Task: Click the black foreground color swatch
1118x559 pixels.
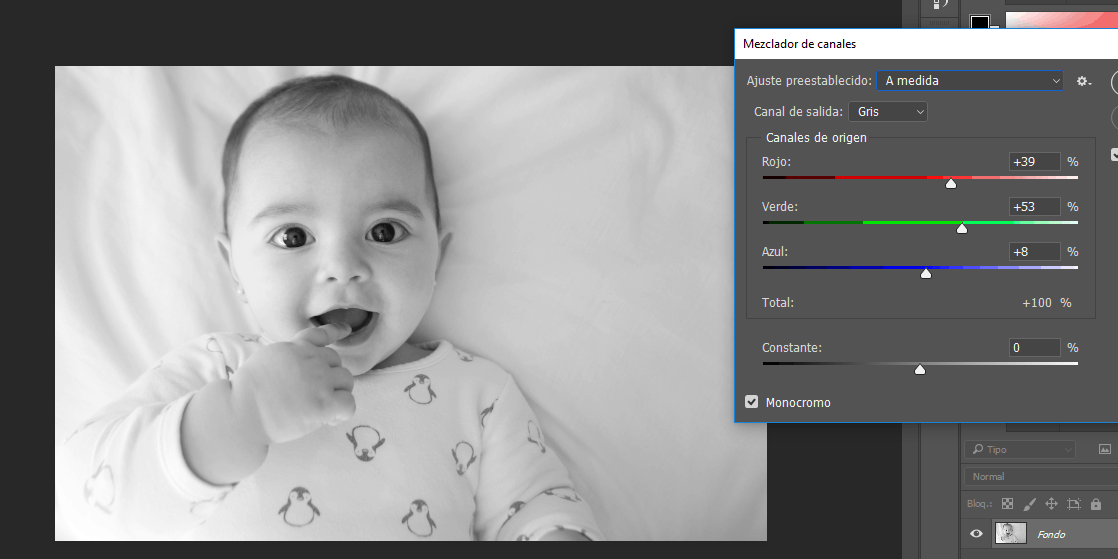Action: [980, 22]
